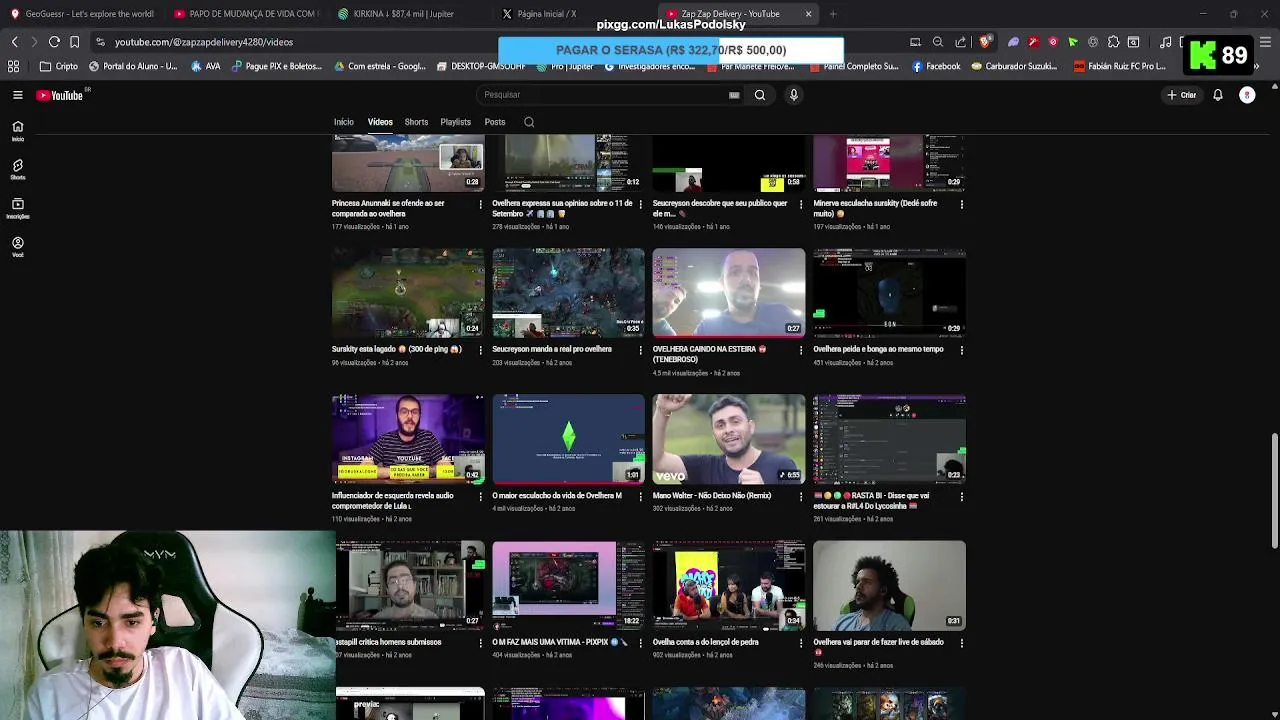Open the extensions puzzle icon
Viewport: 1280px width, 720px height.
click(1113, 42)
